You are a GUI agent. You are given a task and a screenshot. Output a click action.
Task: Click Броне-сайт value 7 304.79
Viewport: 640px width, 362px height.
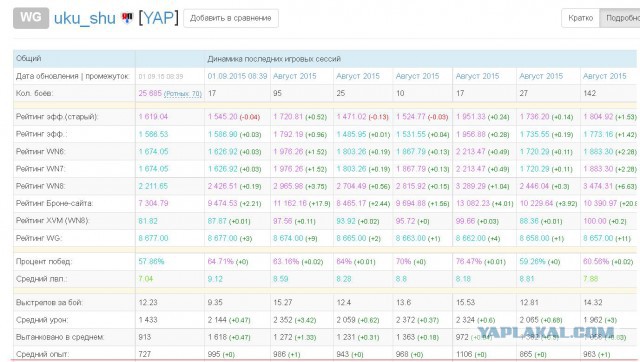coord(153,203)
